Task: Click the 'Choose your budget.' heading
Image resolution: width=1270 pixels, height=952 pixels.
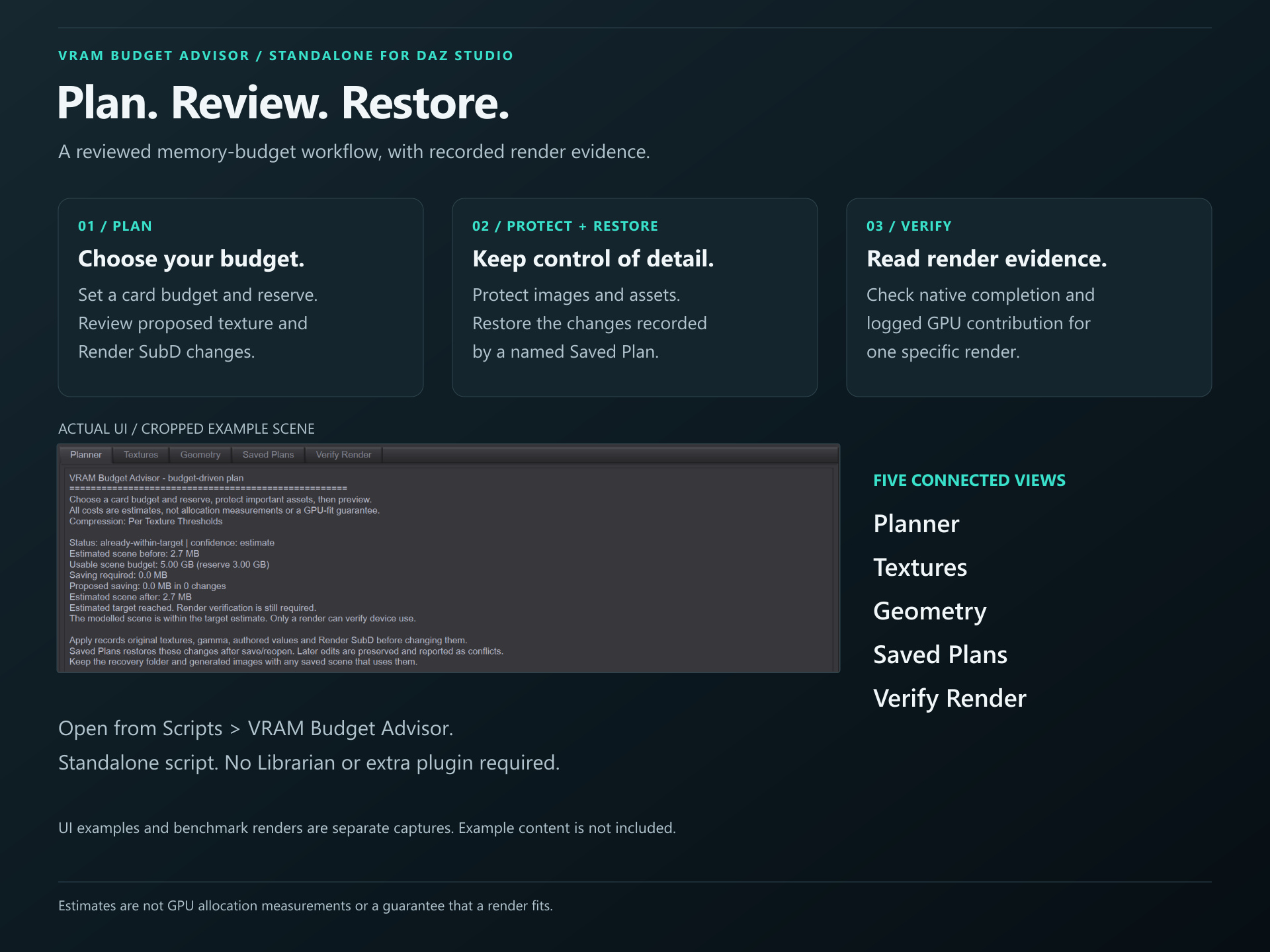Action: pyautogui.click(x=191, y=259)
